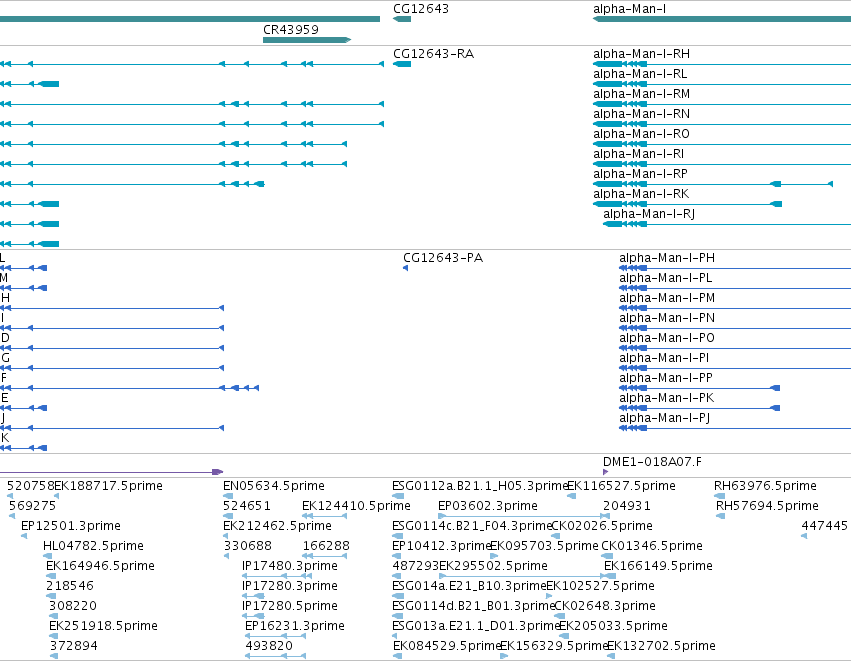Click EK212462.5prime EST label

pos(277,526)
